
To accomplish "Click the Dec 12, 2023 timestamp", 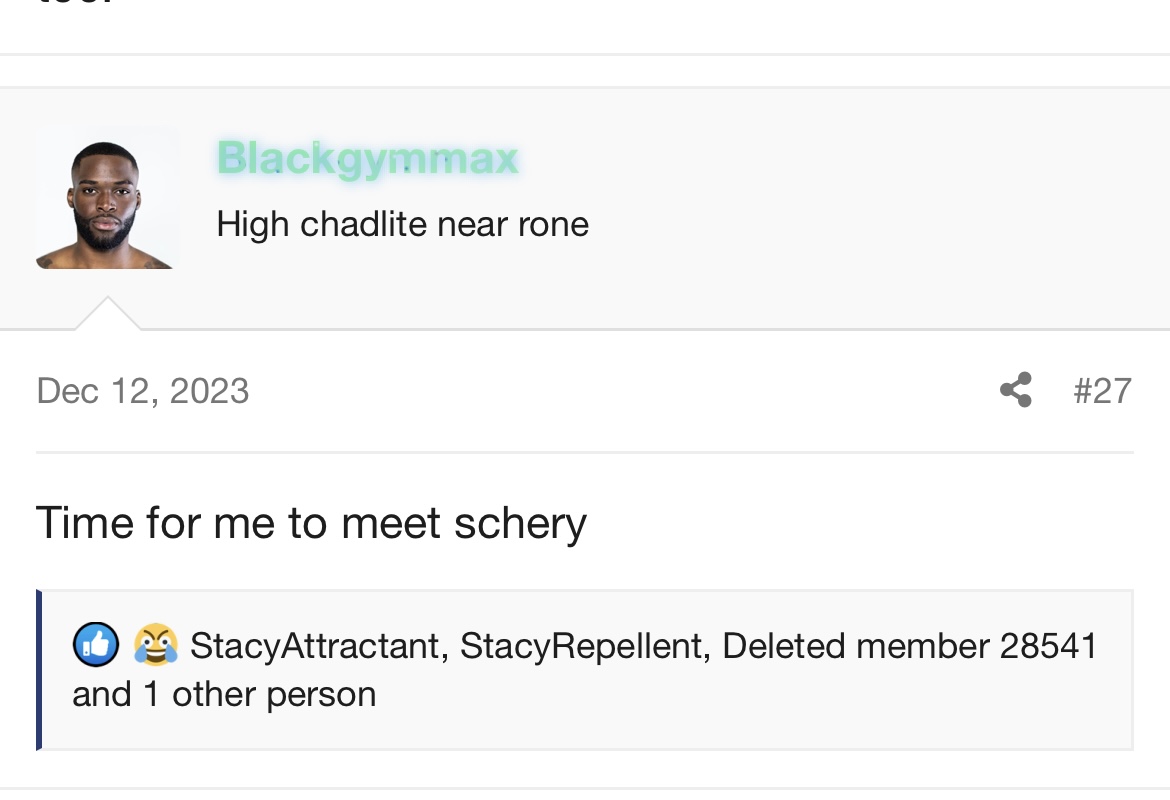I will click(x=143, y=391).
